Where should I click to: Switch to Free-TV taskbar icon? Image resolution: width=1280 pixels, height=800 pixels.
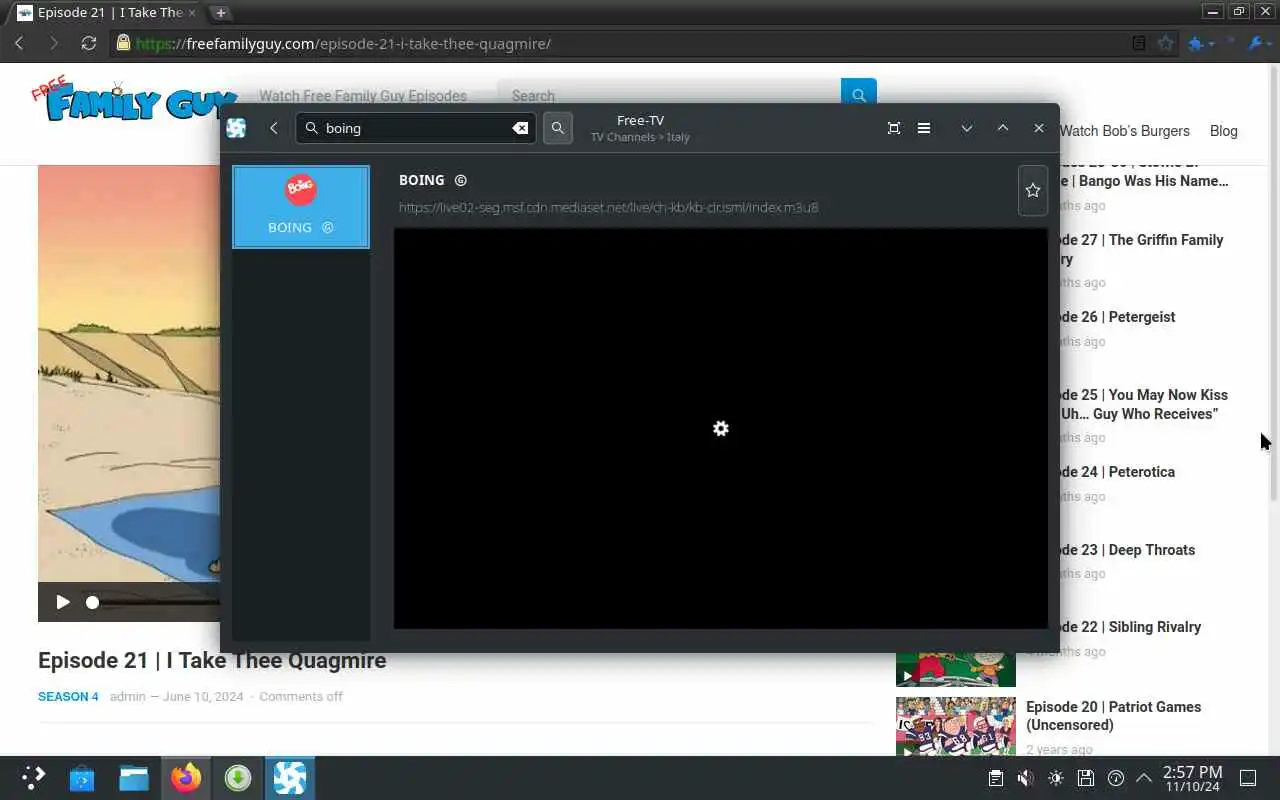(290, 778)
